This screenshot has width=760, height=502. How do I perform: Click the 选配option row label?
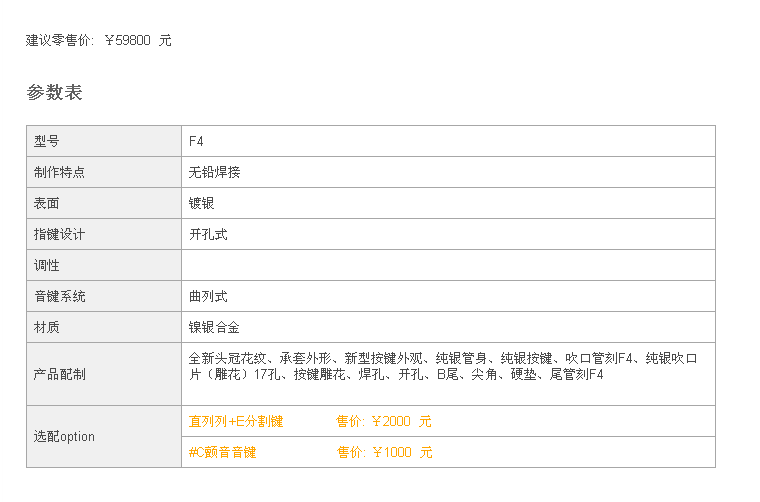(104, 437)
